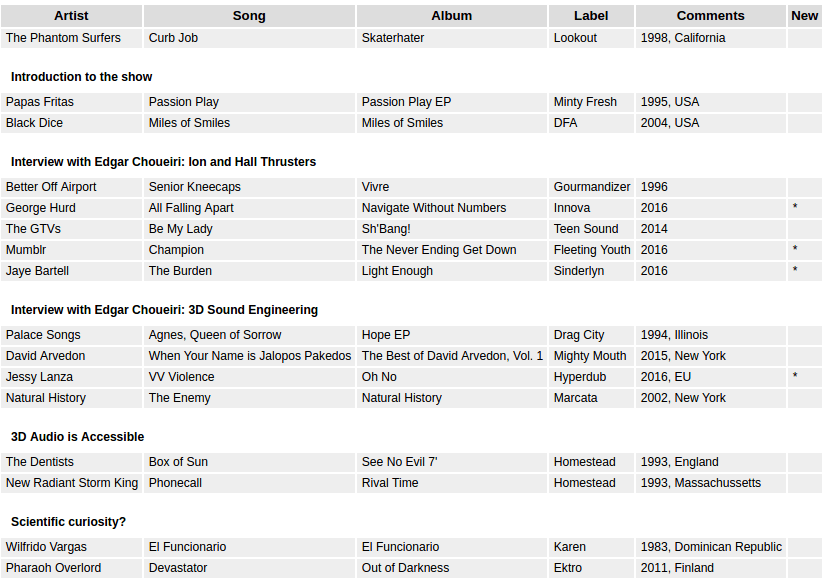Click the Comments column header
This screenshot has height=579, width=825.
pyautogui.click(x=710, y=16)
